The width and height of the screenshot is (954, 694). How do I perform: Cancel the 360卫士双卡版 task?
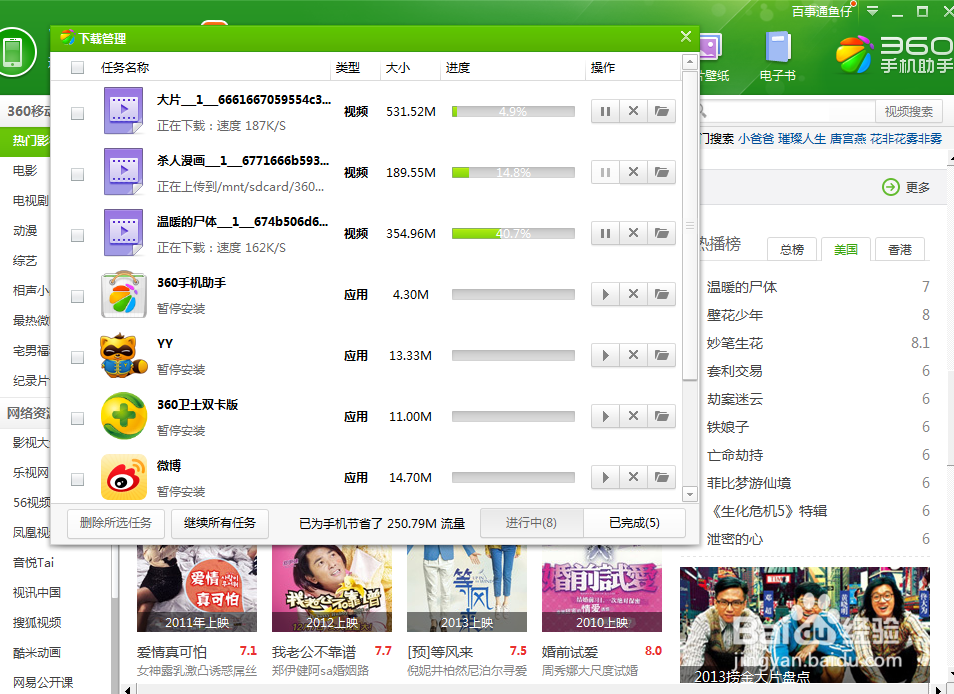[x=633, y=417]
